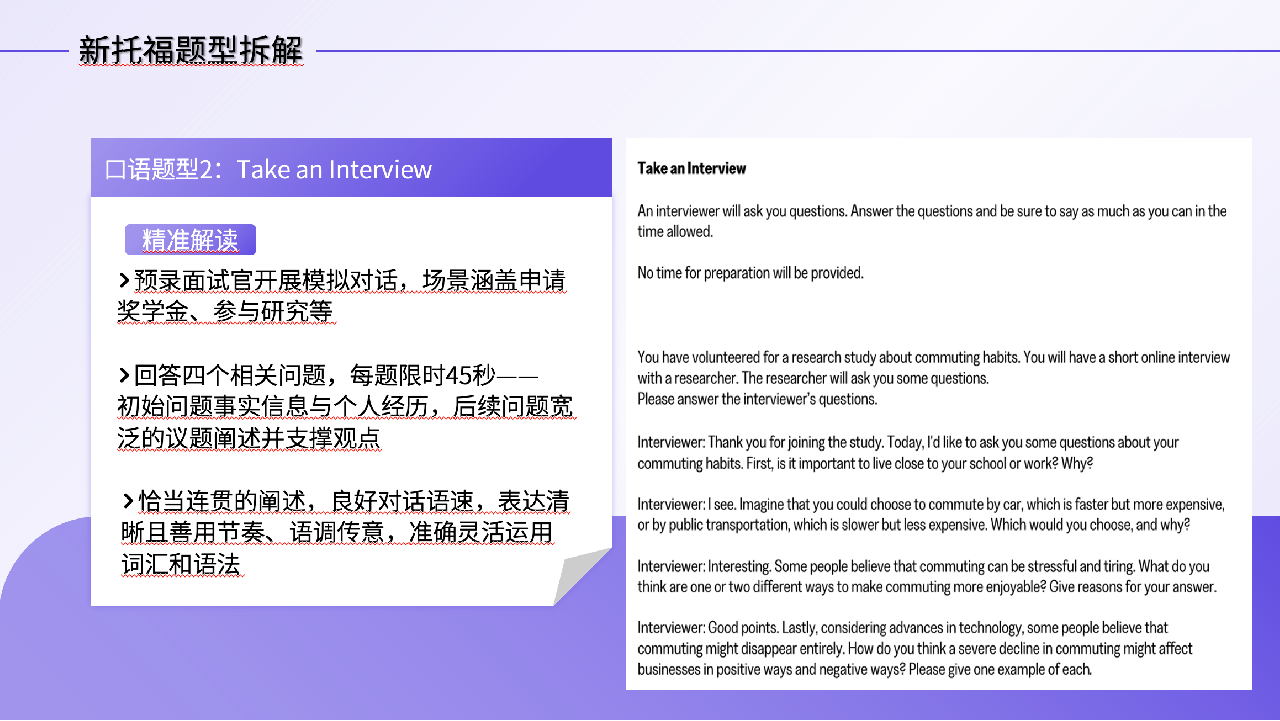
Task: Click the bold heading Take an Interview in the passage
Action: pos(692,168)
